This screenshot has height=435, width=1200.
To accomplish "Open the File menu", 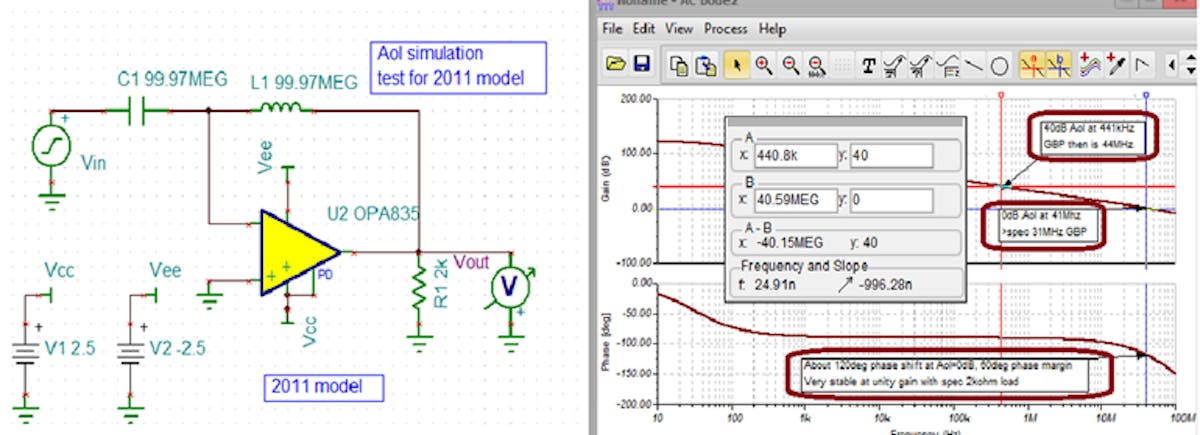I will pos(612,29).
